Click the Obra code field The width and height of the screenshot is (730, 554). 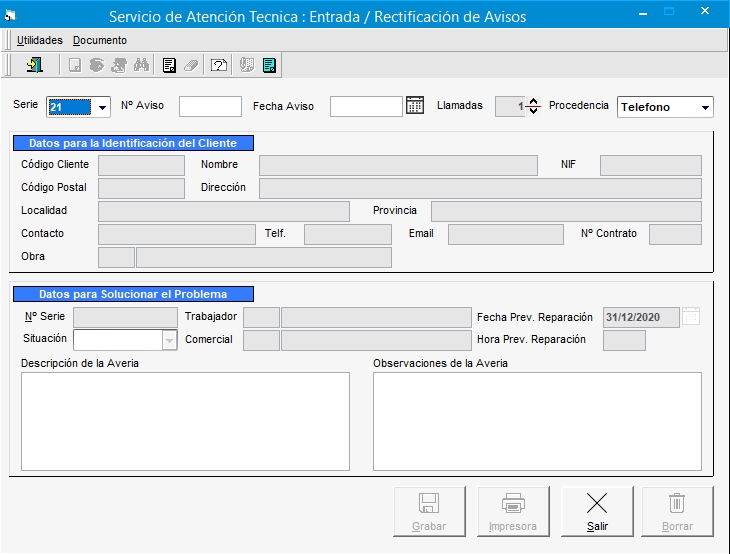click(x=116, y=257)
